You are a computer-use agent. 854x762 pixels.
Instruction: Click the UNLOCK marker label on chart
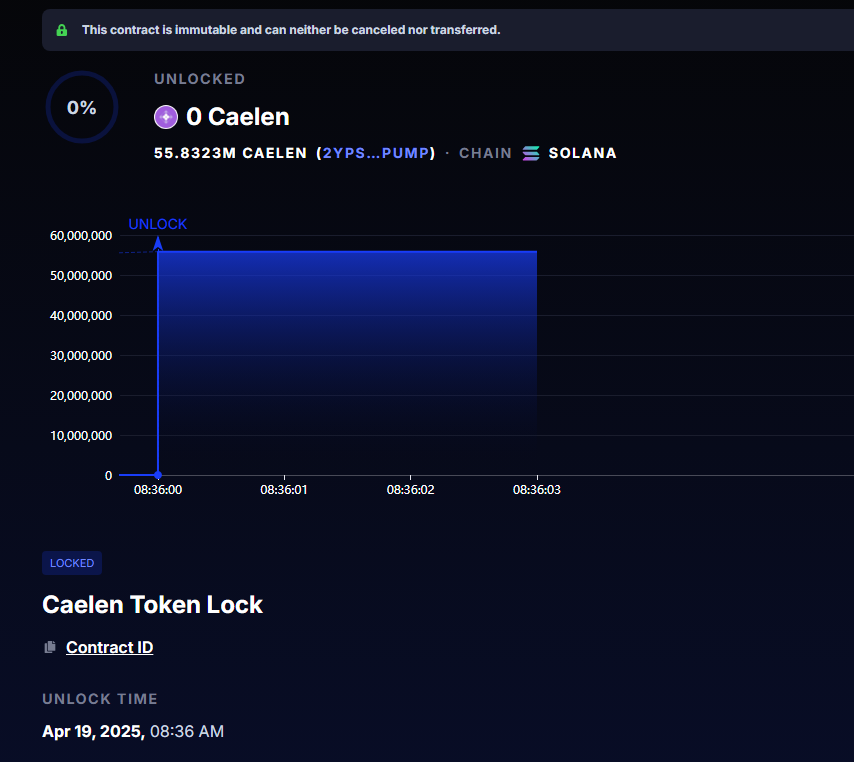(157, 224)
